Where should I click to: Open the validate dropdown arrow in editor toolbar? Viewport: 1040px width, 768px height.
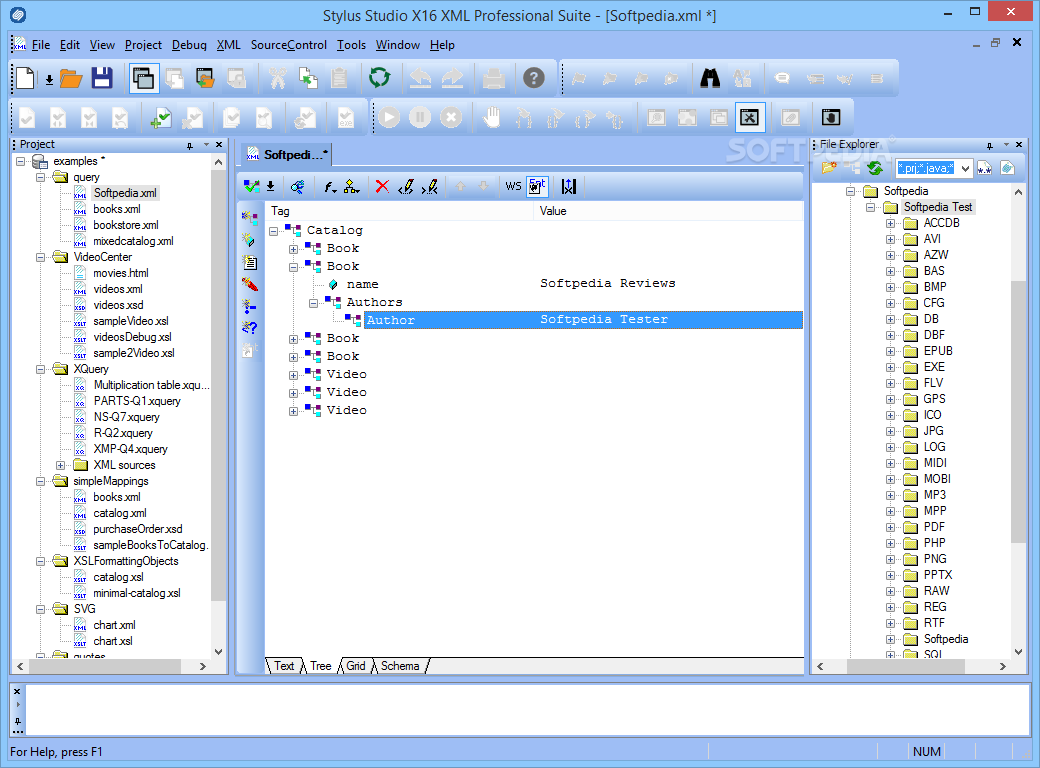coord(271,187)
